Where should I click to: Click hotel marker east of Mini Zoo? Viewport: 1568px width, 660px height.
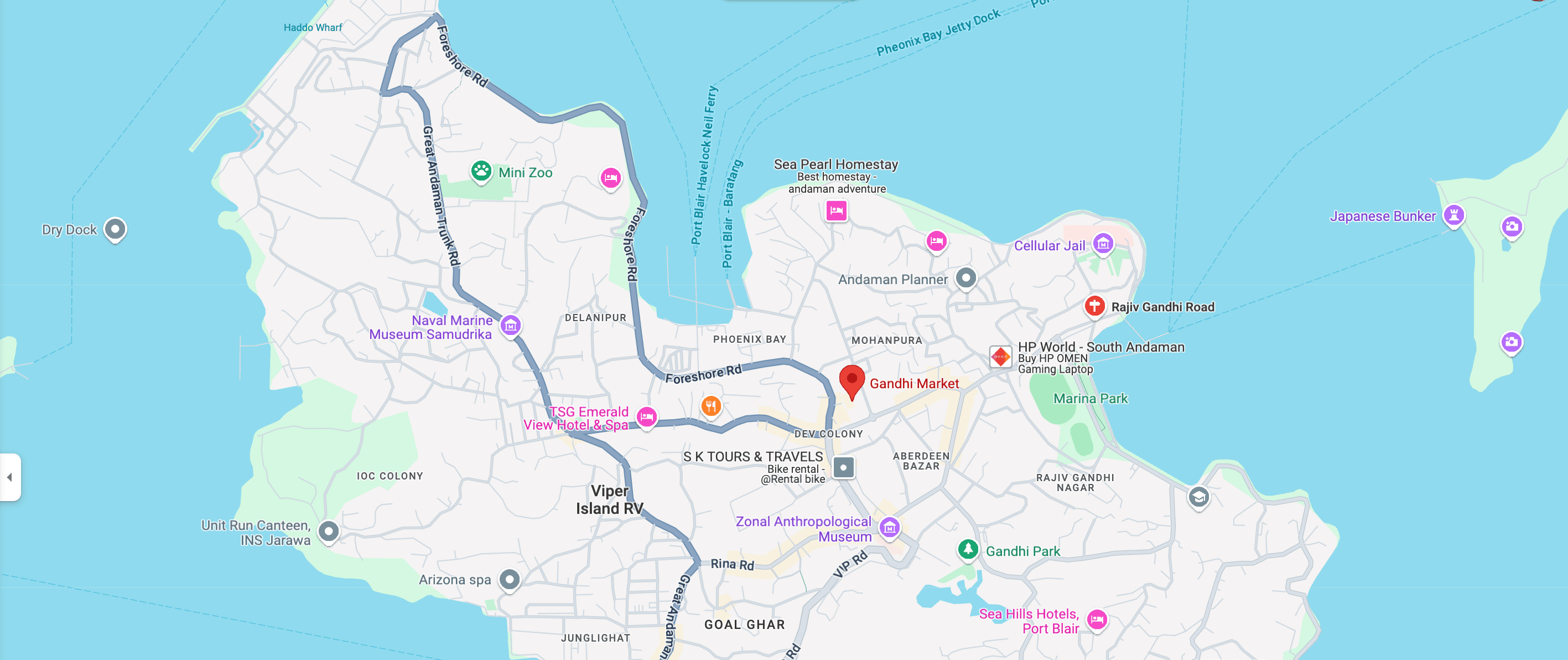coord(610,179)
